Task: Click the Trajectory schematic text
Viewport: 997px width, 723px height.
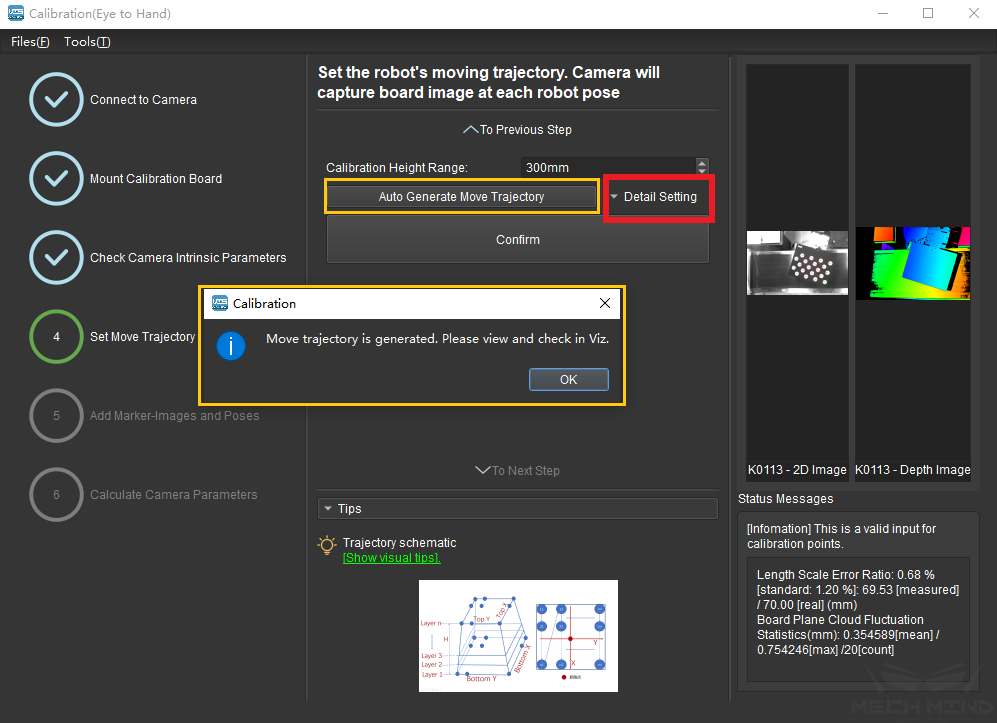Action: pyautogui.click(x=399, y=542)
